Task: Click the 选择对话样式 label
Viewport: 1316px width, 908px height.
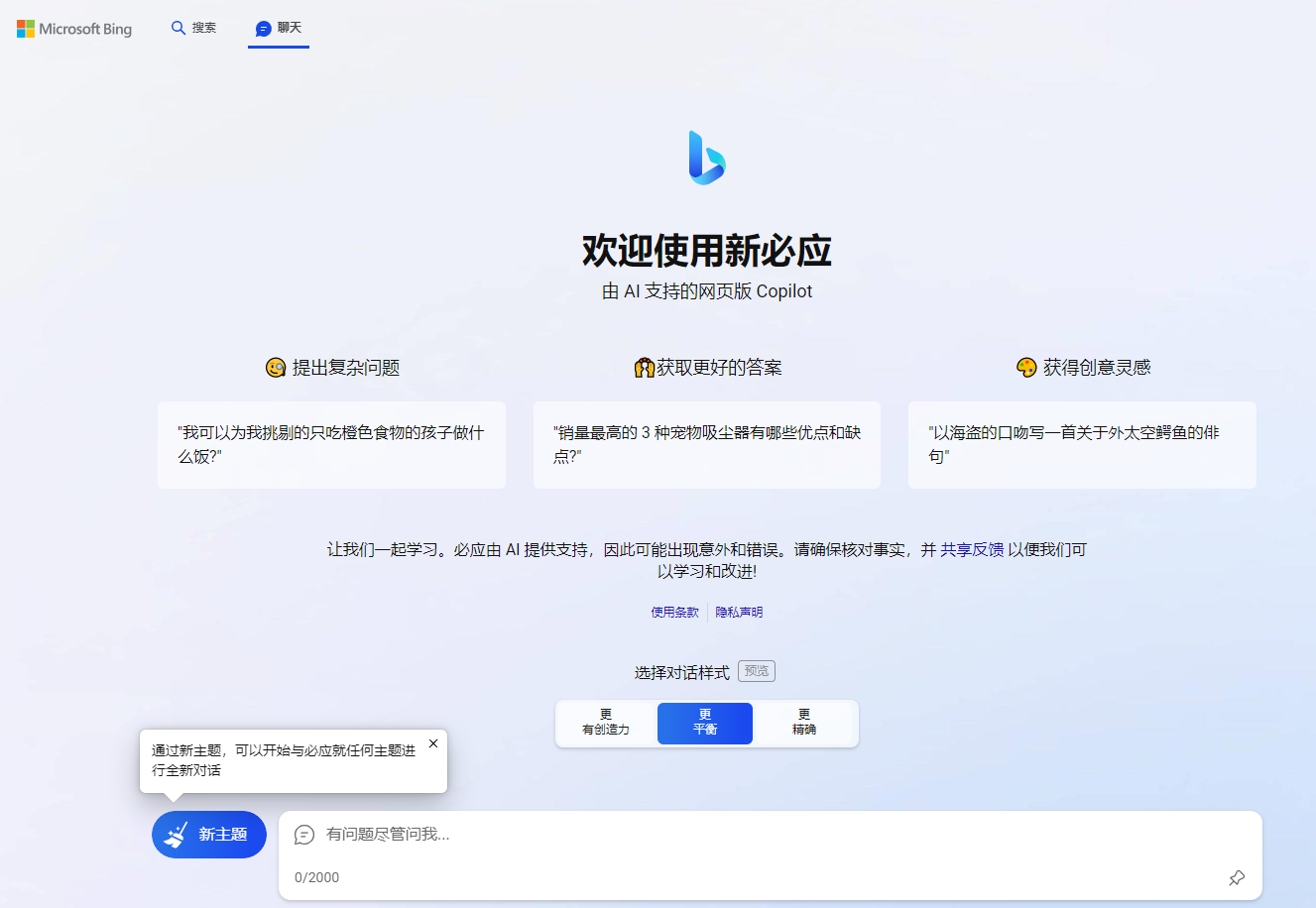Action: 682,672
